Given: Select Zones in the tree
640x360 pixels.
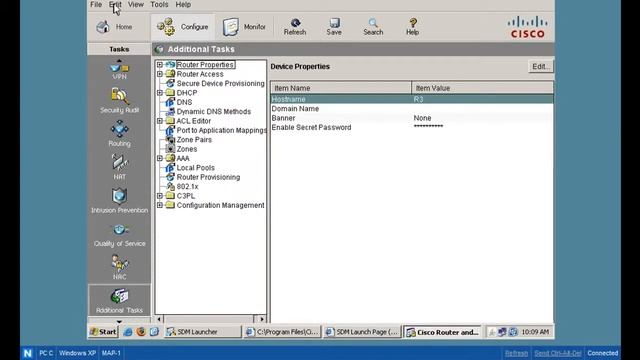Looking at the screenshot, I should click(x=187, y=149).
